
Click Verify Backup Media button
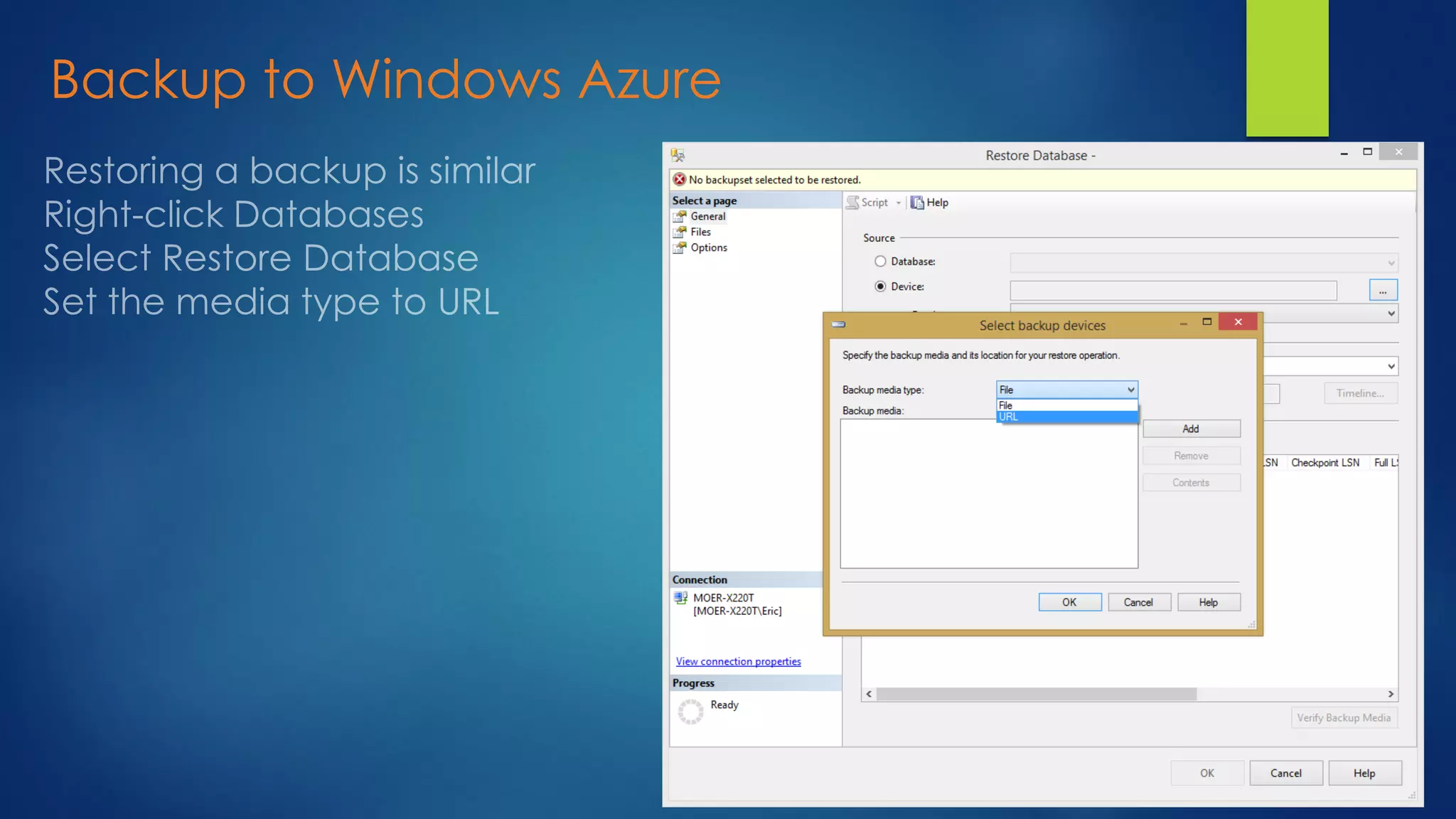coord(1344,718)
